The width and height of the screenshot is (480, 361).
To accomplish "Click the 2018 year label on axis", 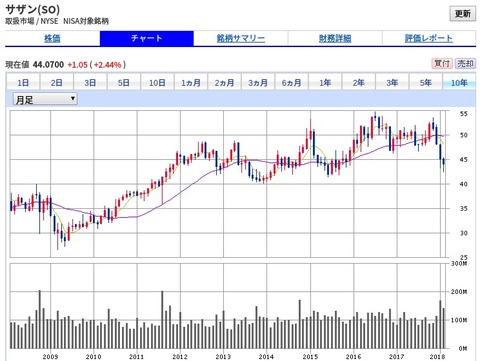I will [437, 357].
